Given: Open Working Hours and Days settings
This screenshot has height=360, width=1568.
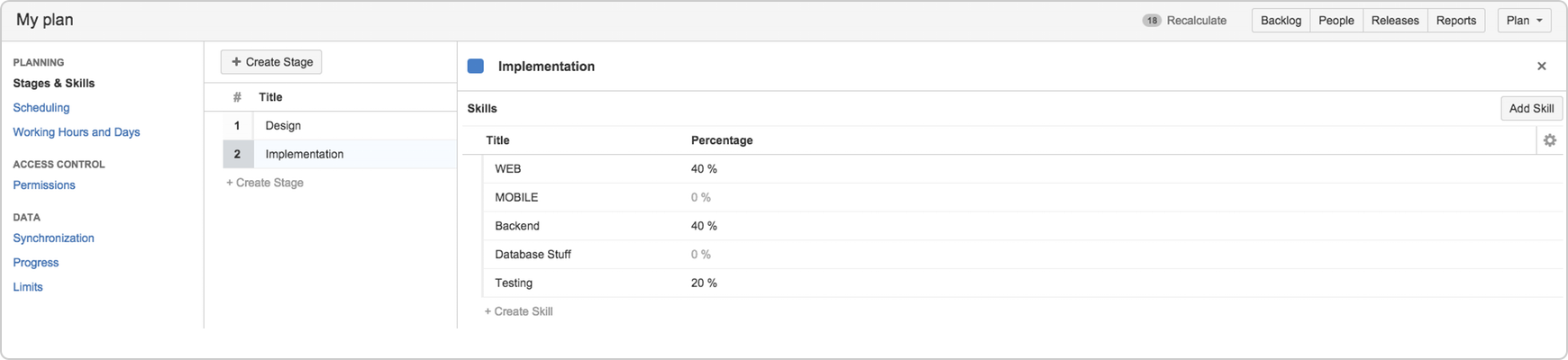Looking at the screenshot, I should (x=77, y=132).
